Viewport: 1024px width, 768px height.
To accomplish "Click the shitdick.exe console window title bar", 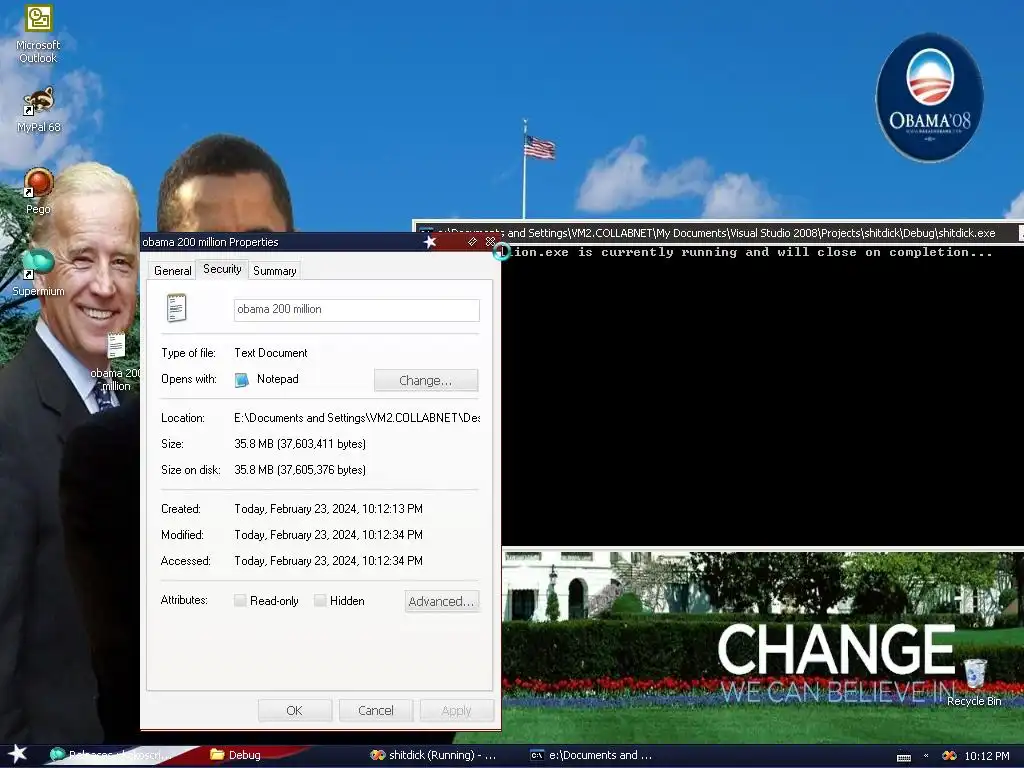I will coord(718,232).
